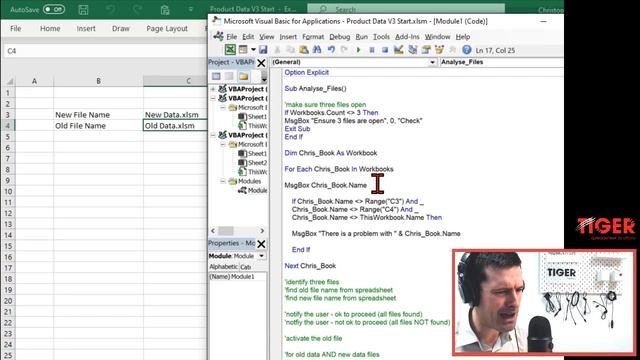Open the Window menu
The width and height of the screenshot is (640, 360).
pyautogui.click(x=437, y=37)
